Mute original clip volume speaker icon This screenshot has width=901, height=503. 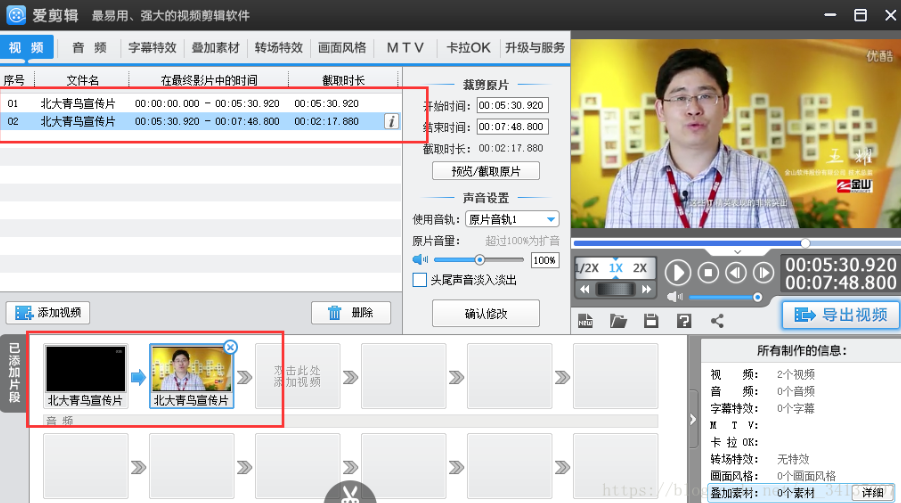pyautogui.click(x=421, y=259)
